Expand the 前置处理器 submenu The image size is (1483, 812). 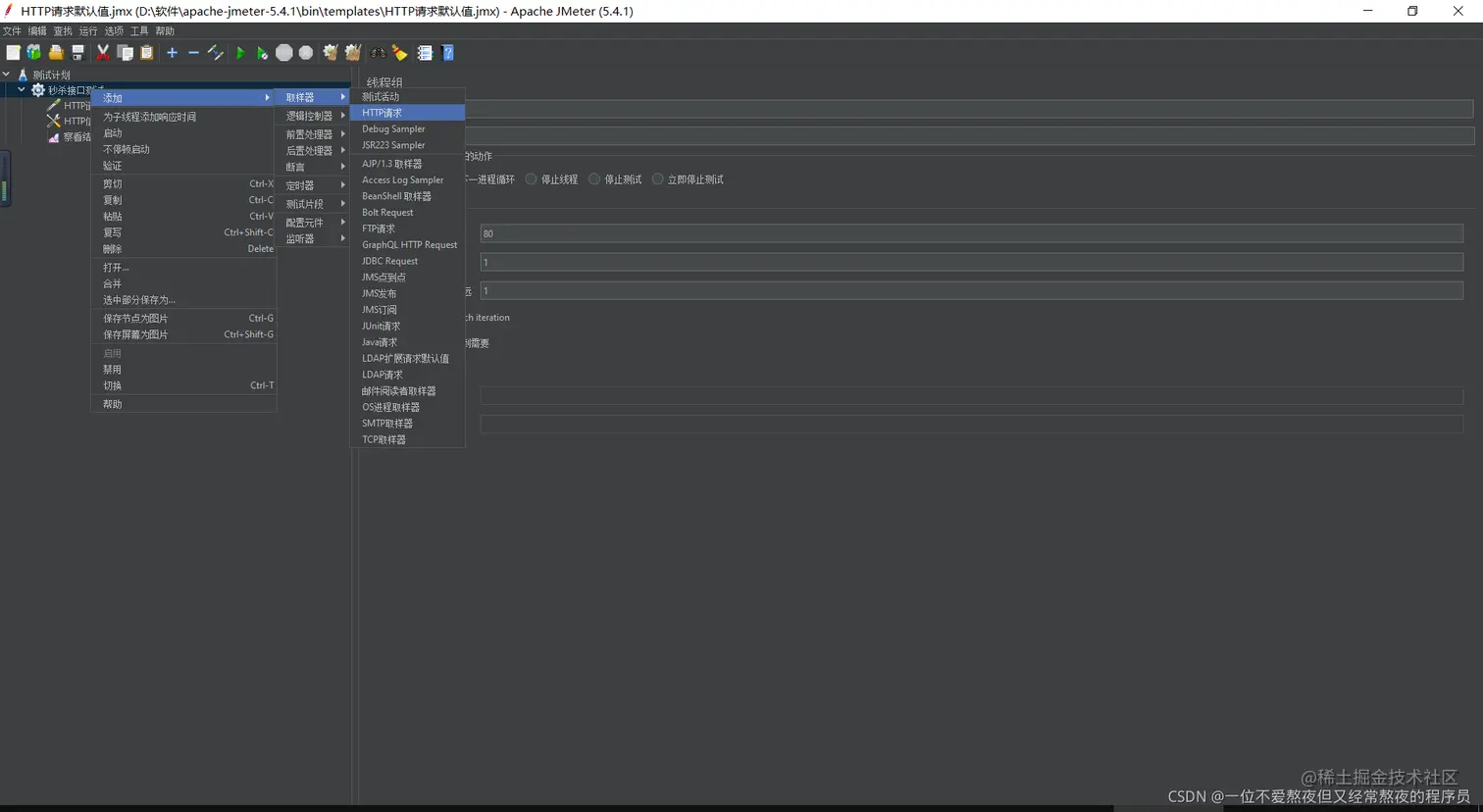tap(314, 134)
